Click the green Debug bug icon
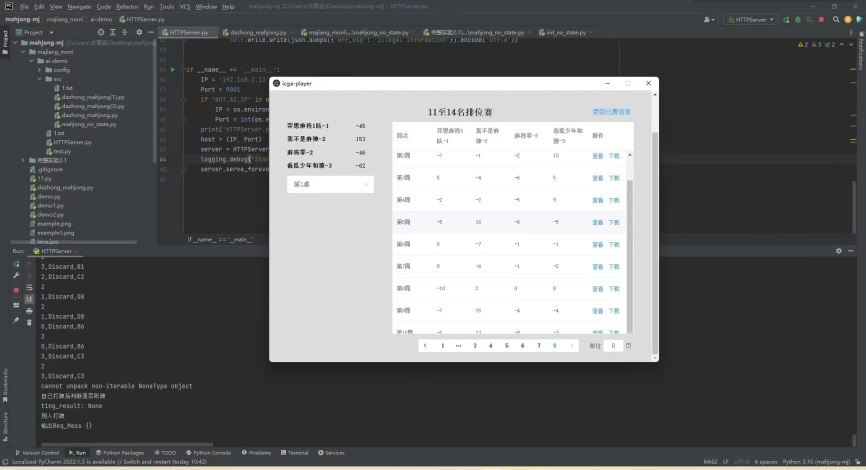 [x=798, y=19]
